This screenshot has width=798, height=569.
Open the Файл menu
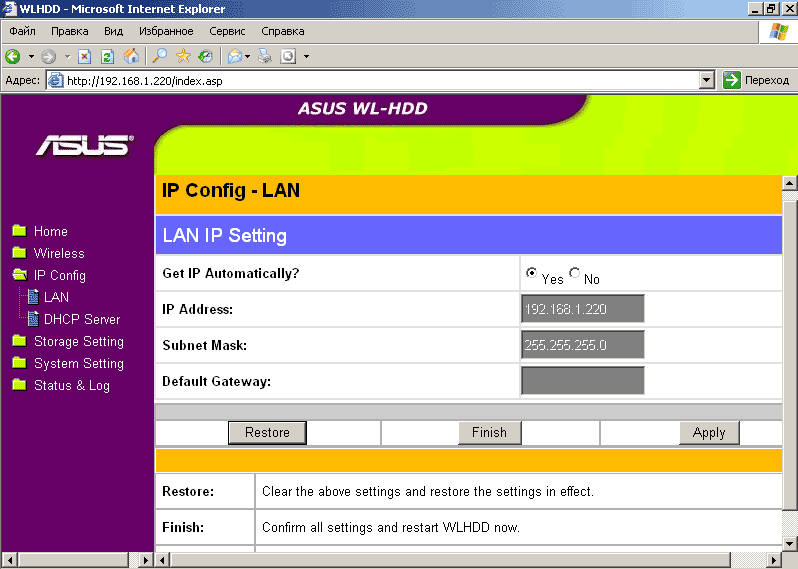22,31
